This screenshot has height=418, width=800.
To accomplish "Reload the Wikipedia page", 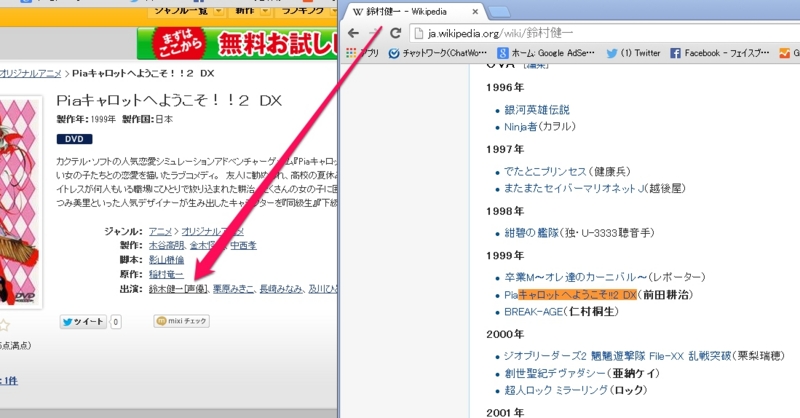I will [395, 33].
